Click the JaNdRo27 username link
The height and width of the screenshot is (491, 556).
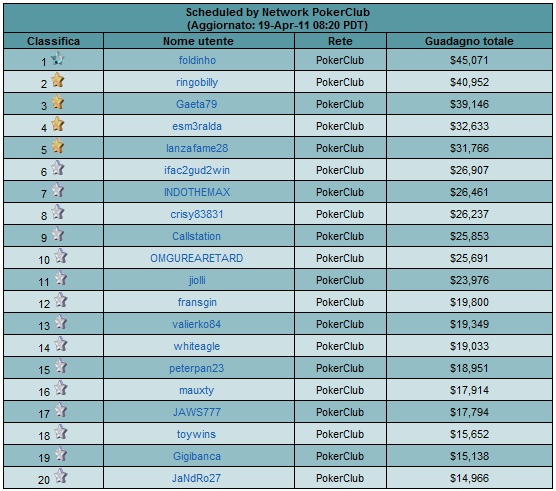pos(196,478)
